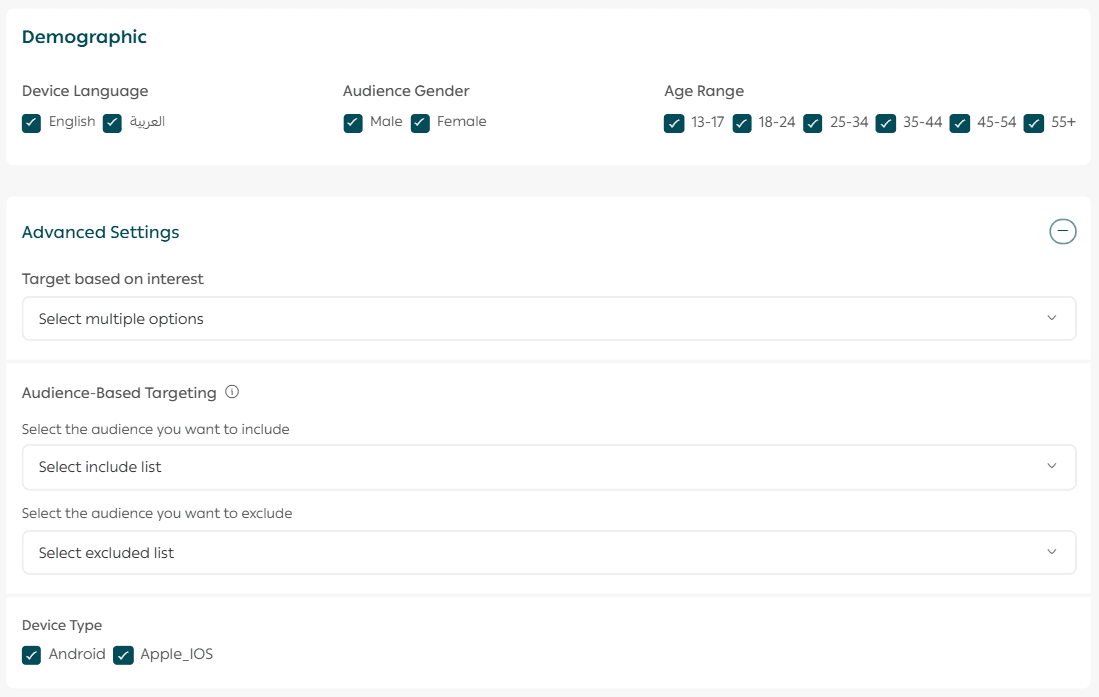The width and height of the screenshot is (1099, 697).
Task: Click the chevron on the include list
Action: [1051, 467]
